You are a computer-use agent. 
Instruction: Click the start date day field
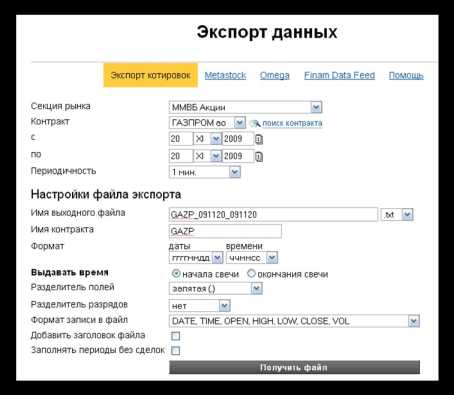click(x=181, y=139)
